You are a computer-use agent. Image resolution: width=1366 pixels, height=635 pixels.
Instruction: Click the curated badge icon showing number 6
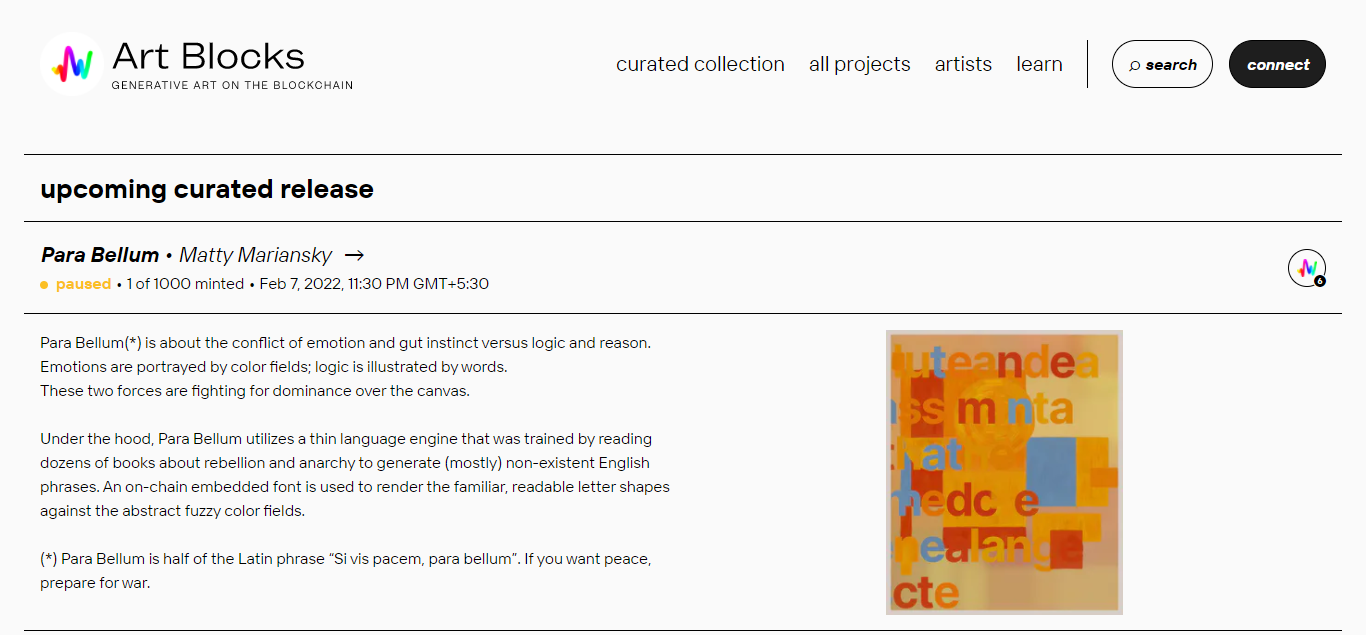coord(1307,268)
